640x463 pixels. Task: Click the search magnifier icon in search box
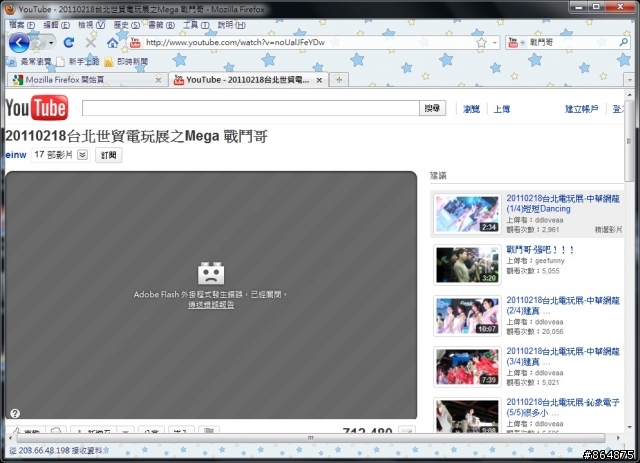coord(623,42)
